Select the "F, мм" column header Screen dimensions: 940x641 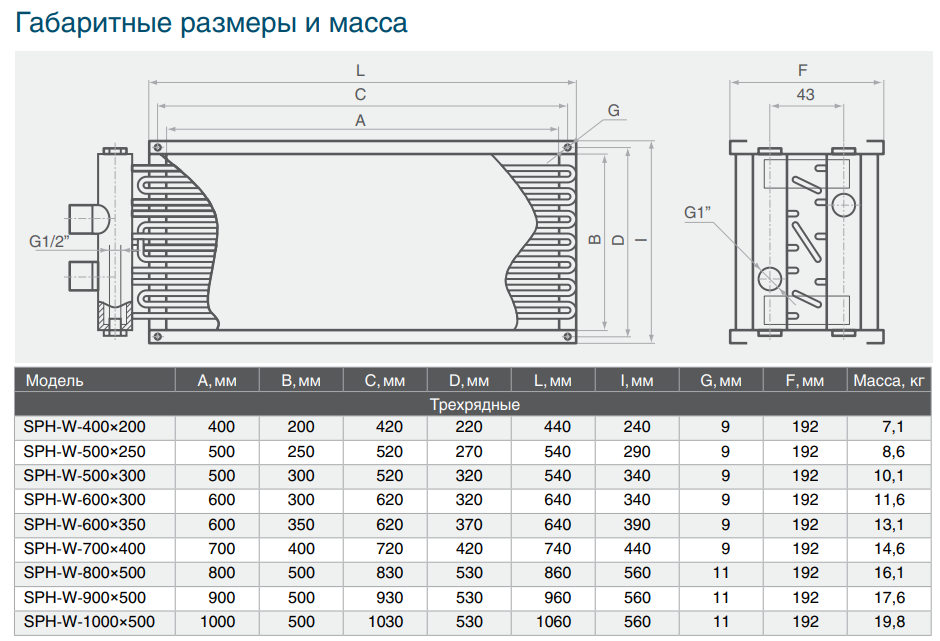805,380
